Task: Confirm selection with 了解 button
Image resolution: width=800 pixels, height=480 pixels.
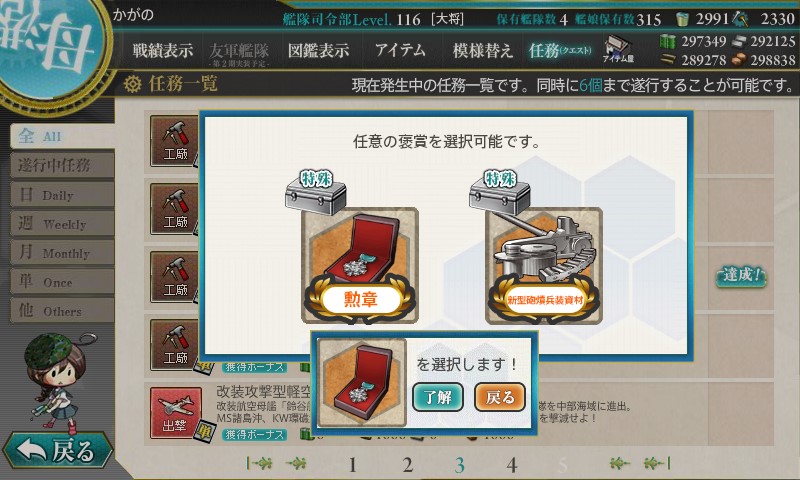Action: pyautogui.click(x=438, y=397)
